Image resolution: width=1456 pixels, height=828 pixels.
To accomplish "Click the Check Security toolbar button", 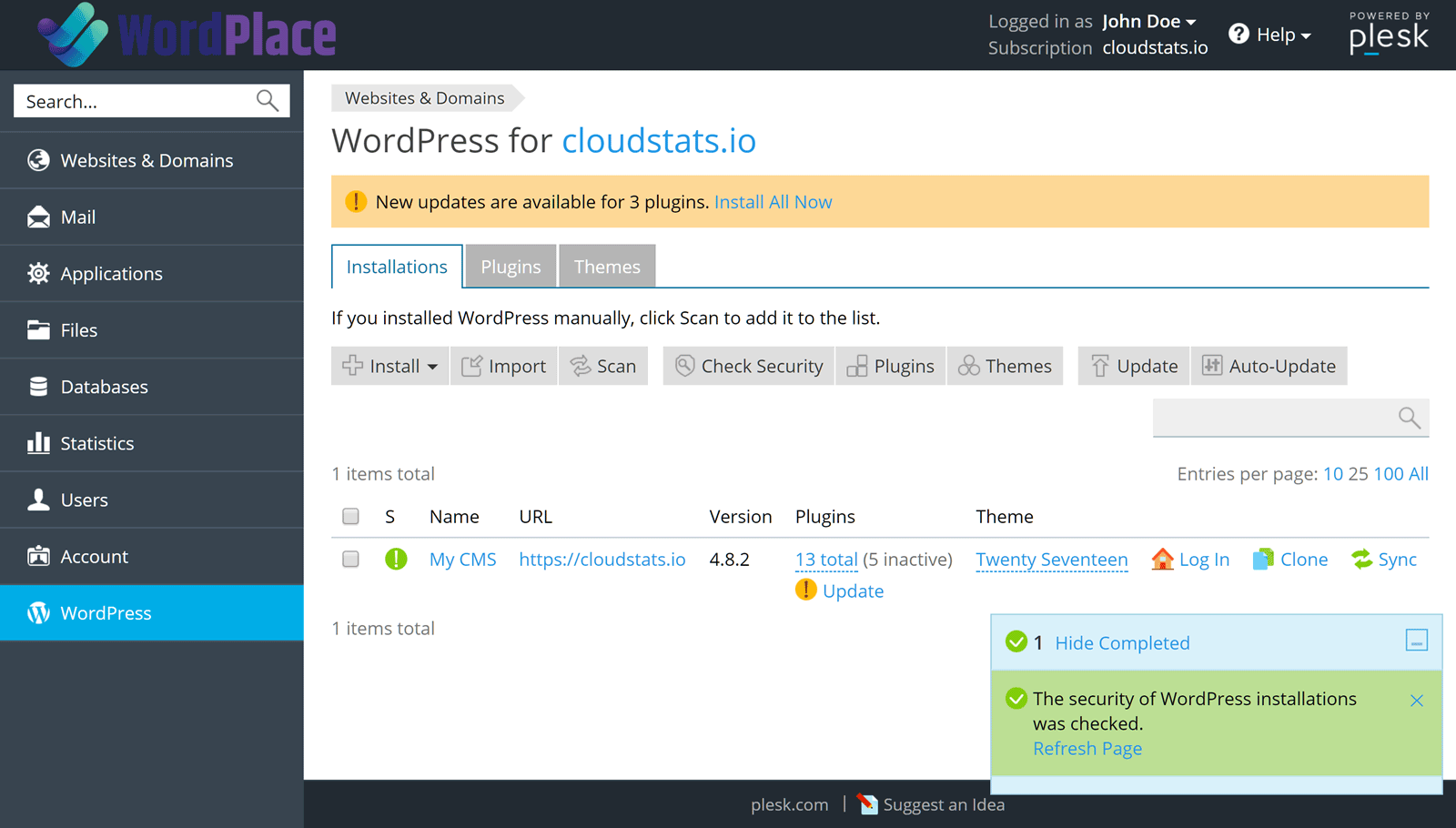I will point(749,366).
